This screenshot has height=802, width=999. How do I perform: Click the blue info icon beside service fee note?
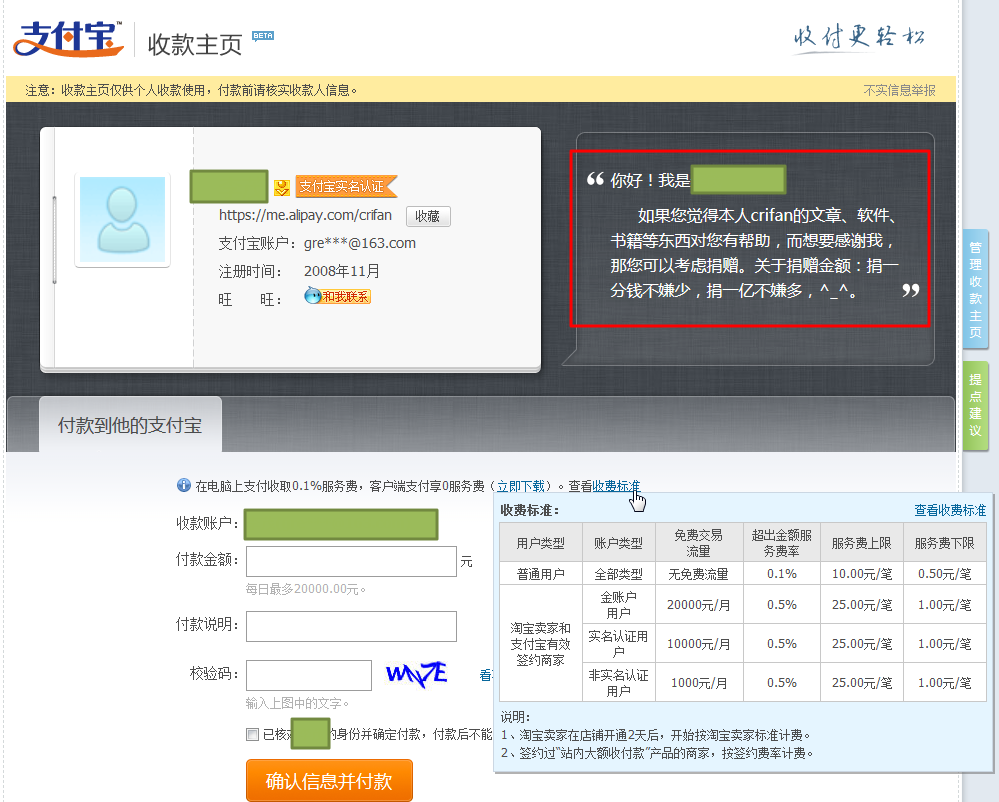click(183, 485)
